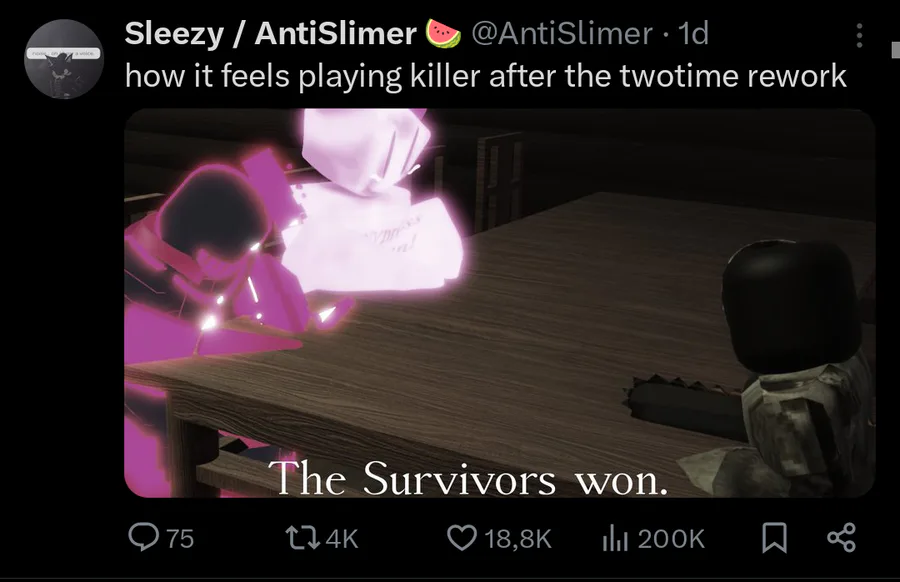
Task: View the 75 replies count
Action: [x=180, y=538]
